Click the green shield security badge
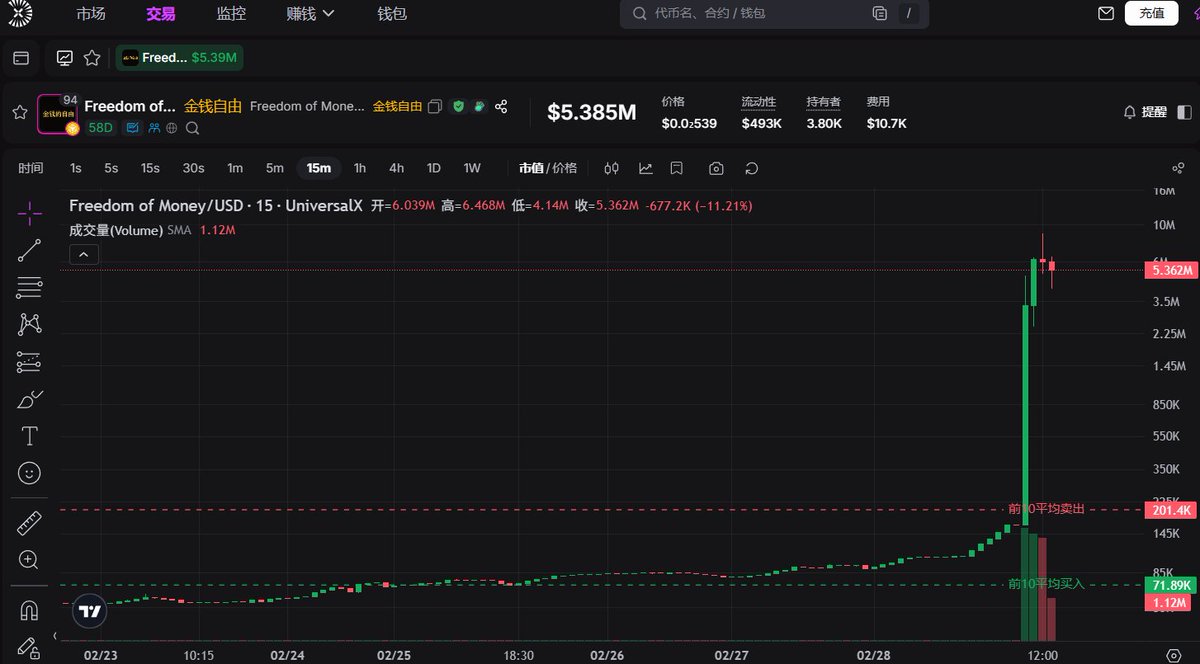 (x=459, y=106)
